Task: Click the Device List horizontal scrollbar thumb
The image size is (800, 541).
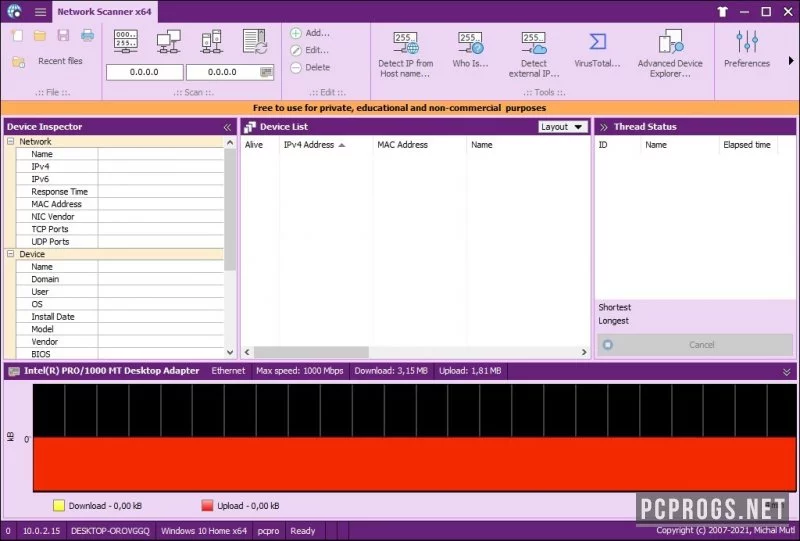Action: [311, 352]
